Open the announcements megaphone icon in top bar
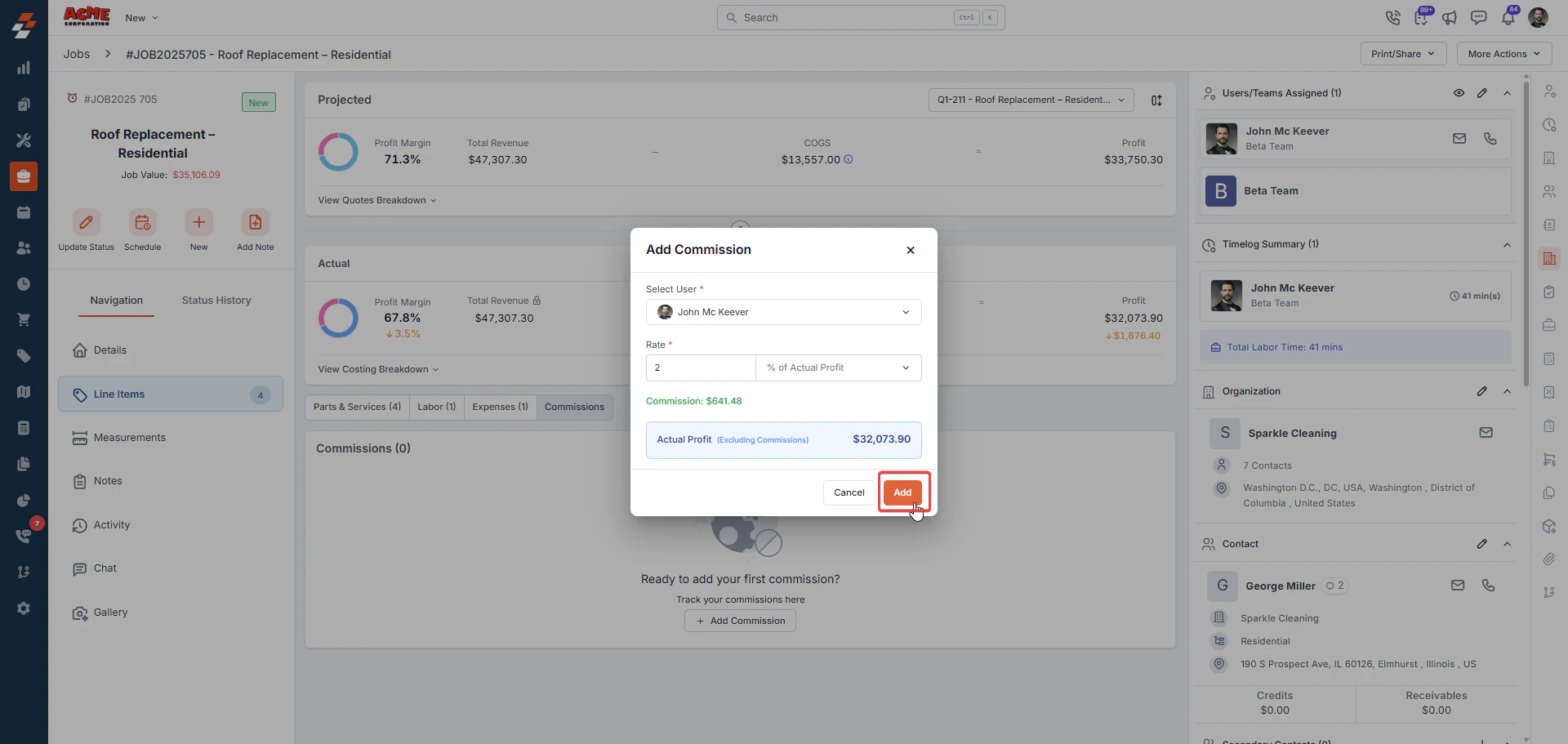 [x=1450, y=18]
